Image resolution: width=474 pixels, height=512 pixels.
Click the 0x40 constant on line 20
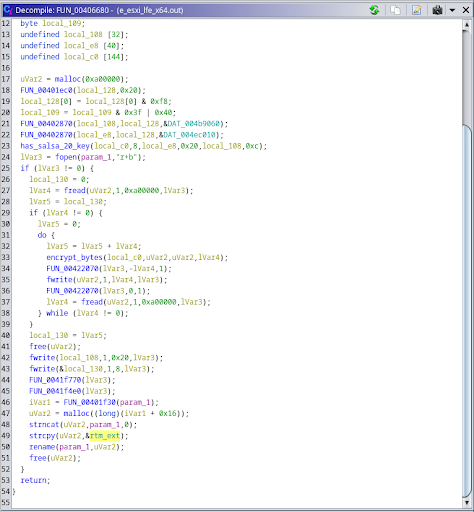pyautogui.click(x=163, y=112)
